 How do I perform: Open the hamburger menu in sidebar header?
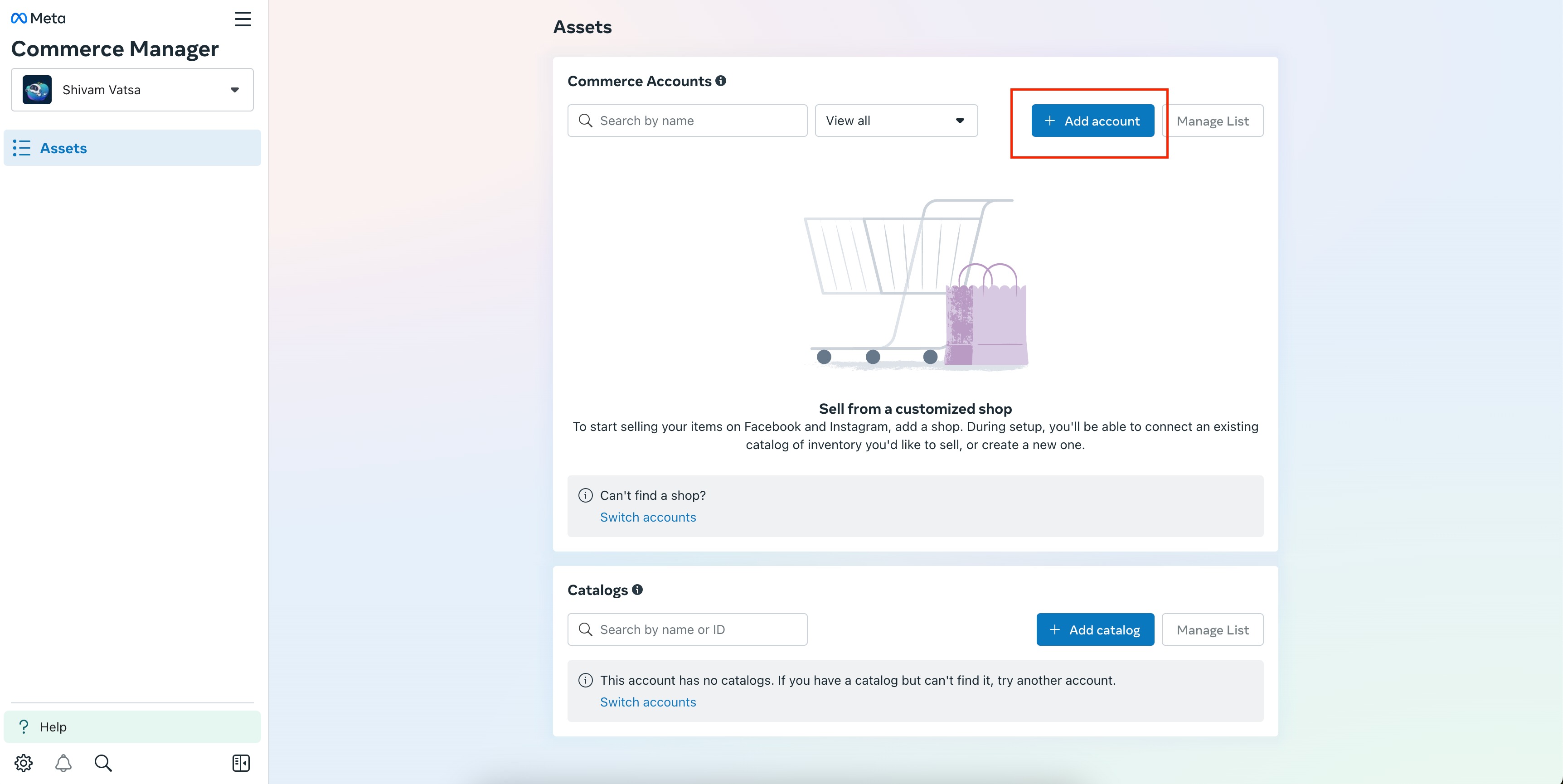tap(243, 19)
